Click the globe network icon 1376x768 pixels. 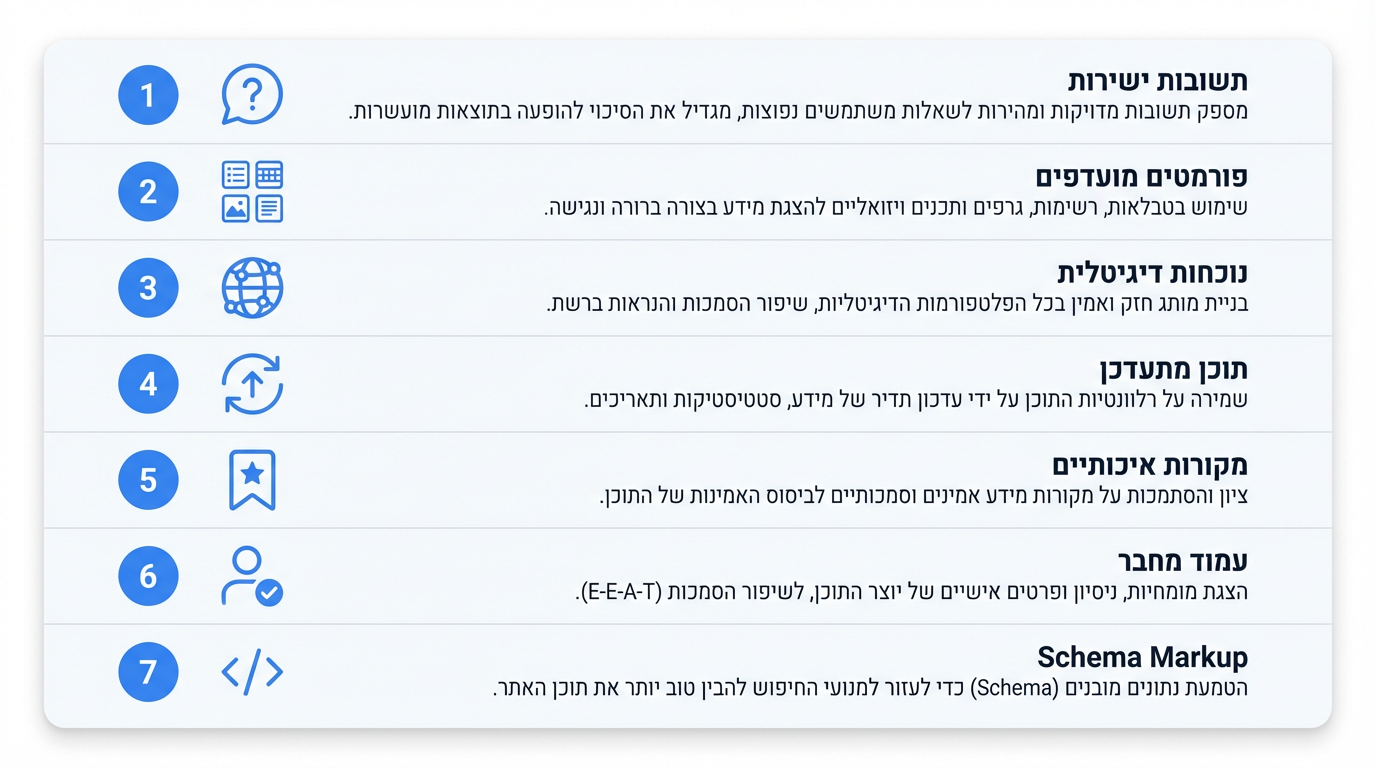pos(252,288)
